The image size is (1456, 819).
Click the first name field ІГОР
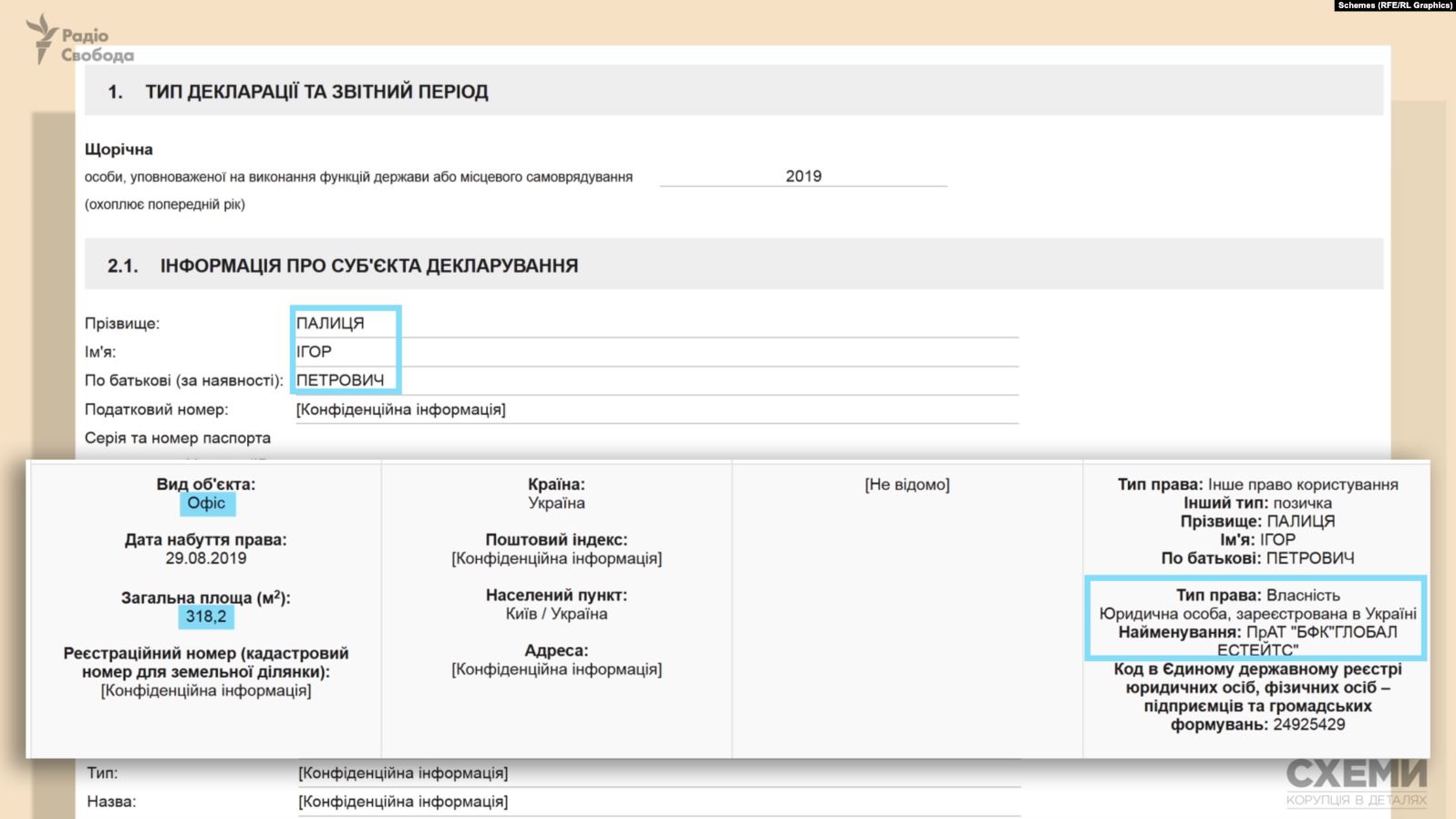point(315,352)
